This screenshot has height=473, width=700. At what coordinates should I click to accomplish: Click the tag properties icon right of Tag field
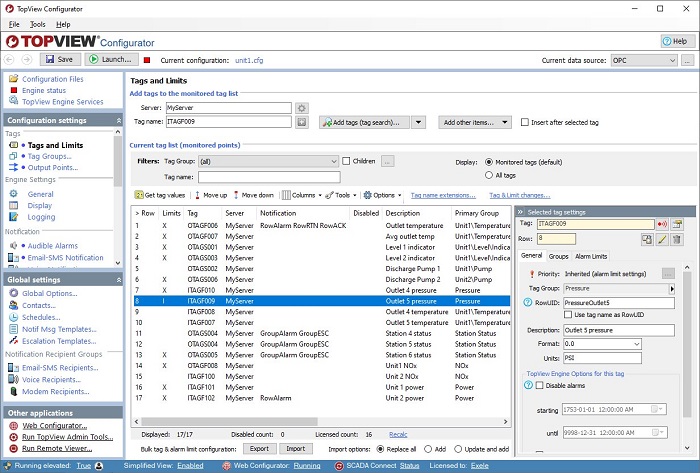[x=677, y=224]
